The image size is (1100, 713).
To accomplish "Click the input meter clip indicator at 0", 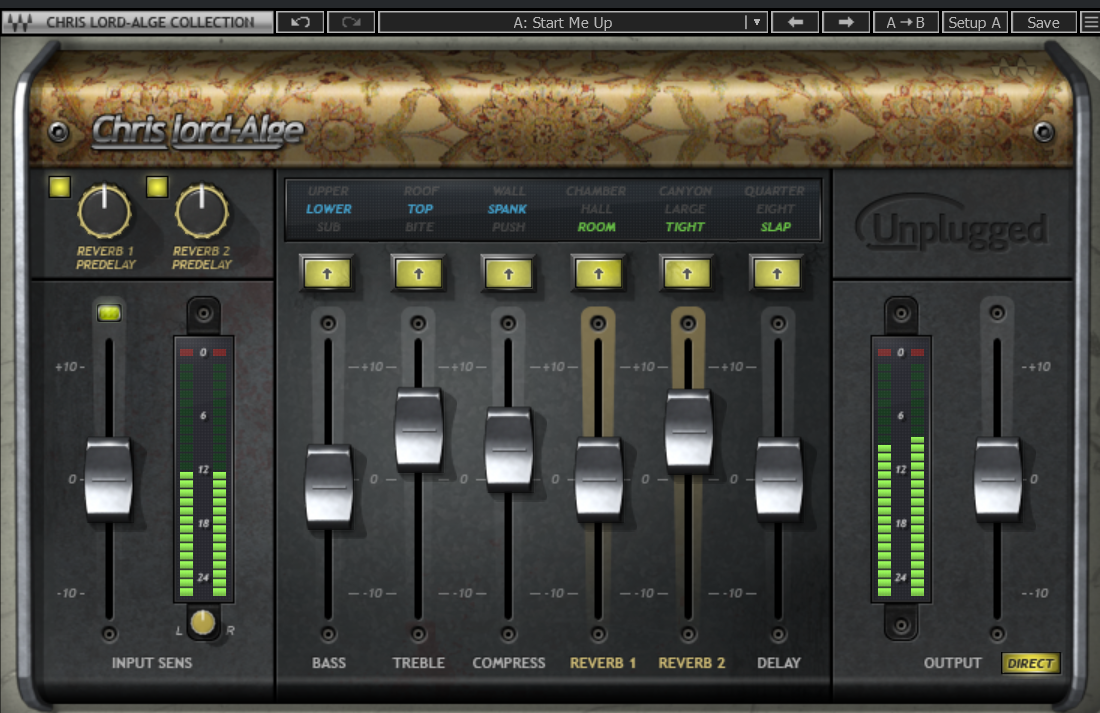I will click(203, 352).
